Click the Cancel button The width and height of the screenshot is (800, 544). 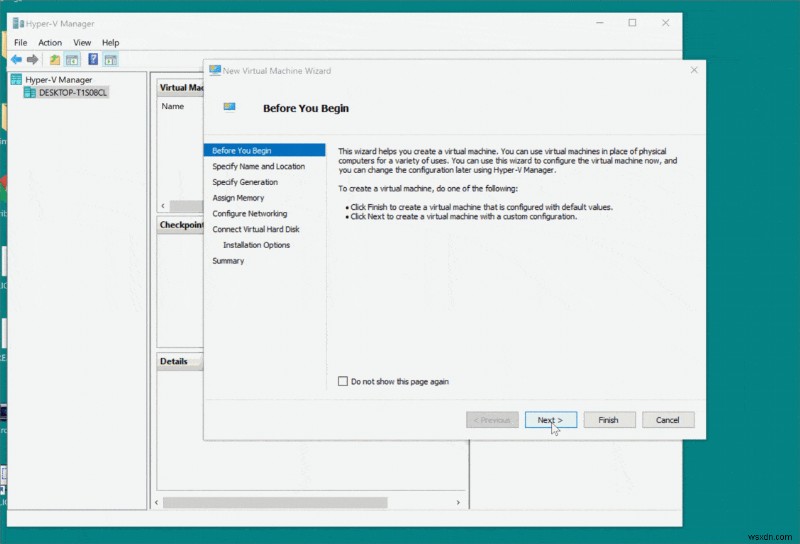pyautogui.click(x=668, y=420)
